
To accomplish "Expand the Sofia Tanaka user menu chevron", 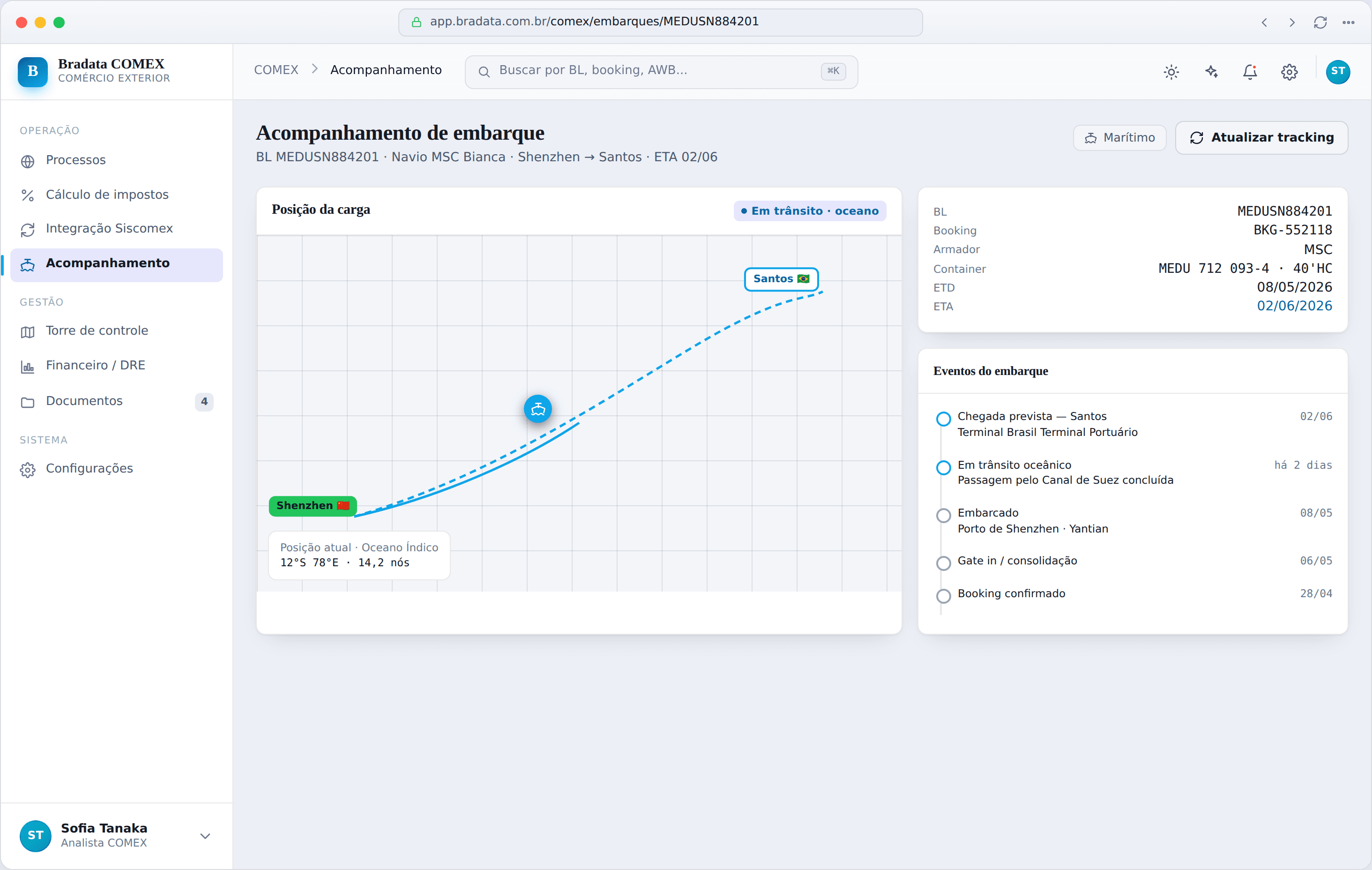I will [x=205, y=836].
